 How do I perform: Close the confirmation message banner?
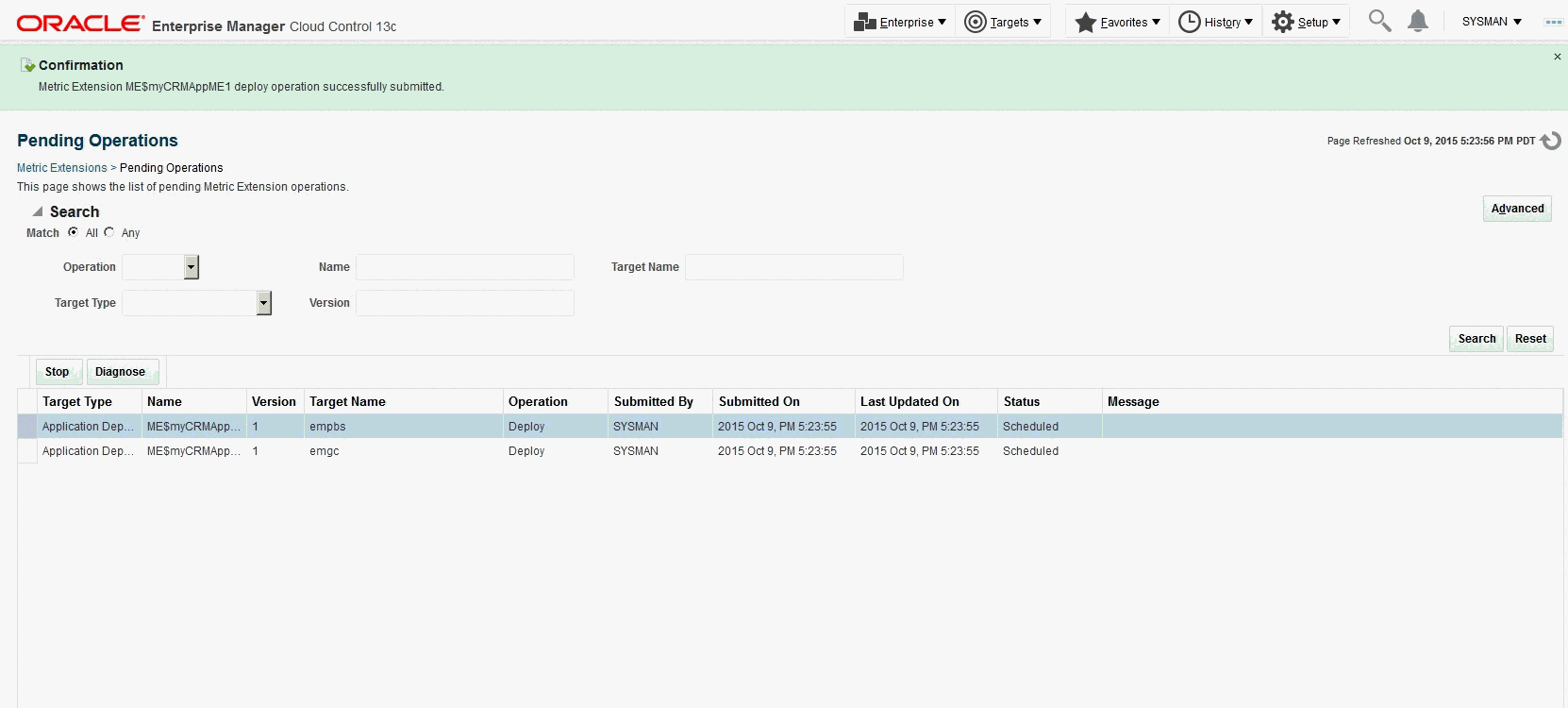pos(1557,57)
